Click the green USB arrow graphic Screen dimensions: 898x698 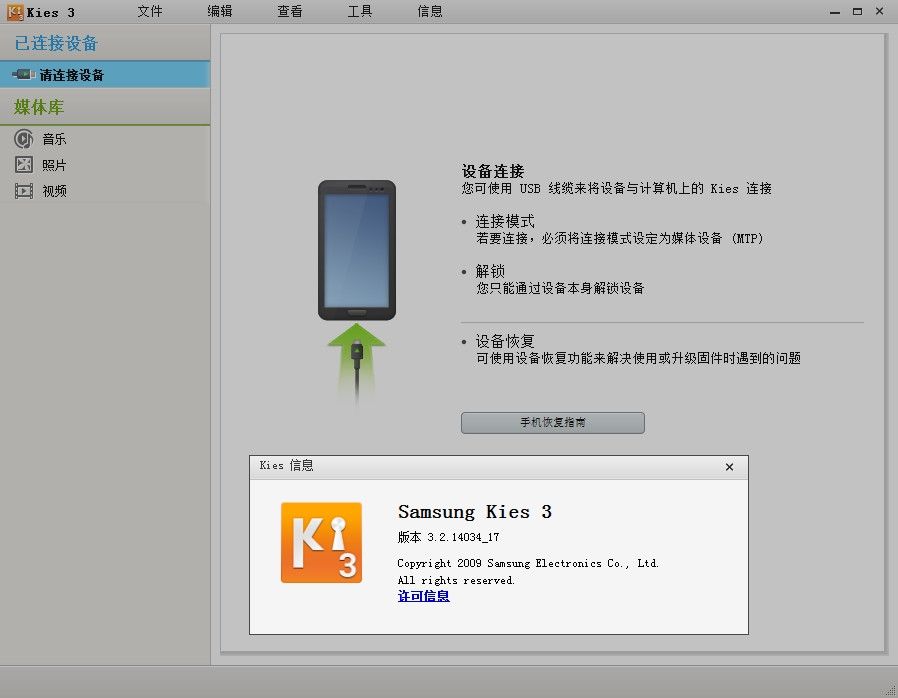click(x=356, y=364)
